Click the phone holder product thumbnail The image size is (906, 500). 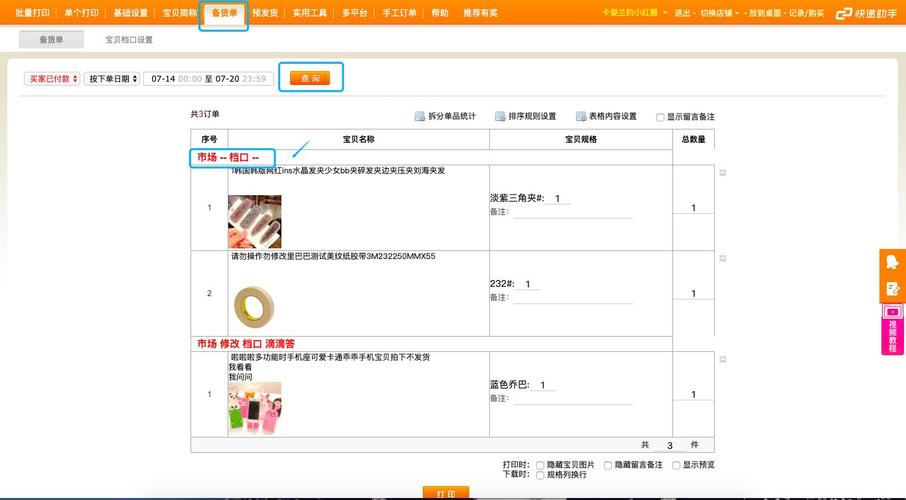255,408
